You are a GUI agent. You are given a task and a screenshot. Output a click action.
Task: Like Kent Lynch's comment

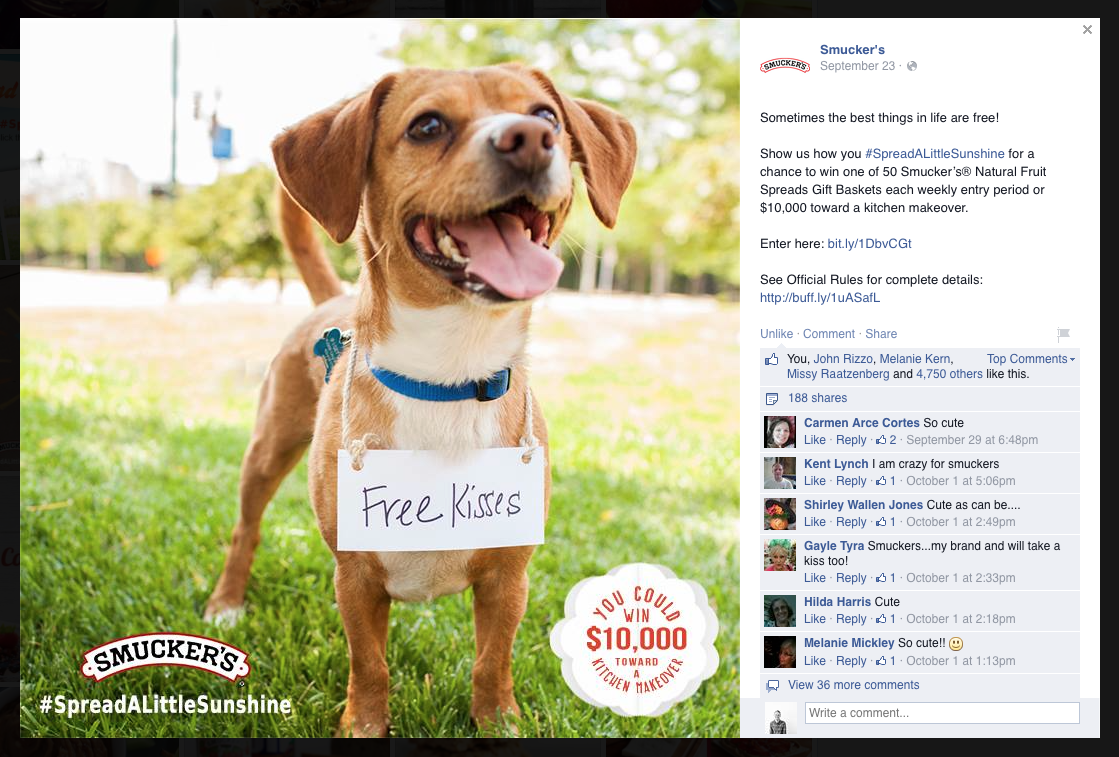point(814,481)
